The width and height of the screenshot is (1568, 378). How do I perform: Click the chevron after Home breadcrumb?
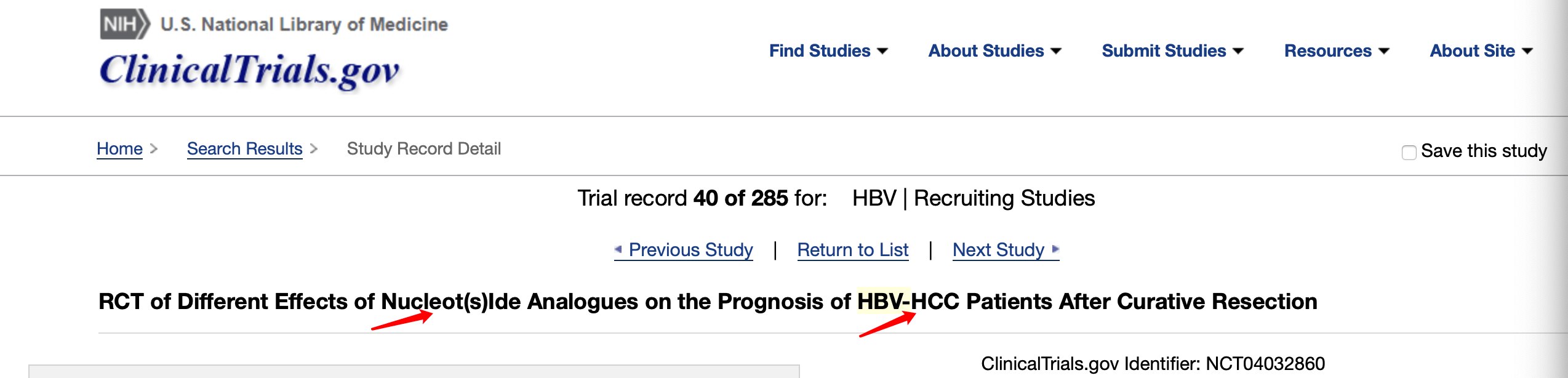[154, 149]
